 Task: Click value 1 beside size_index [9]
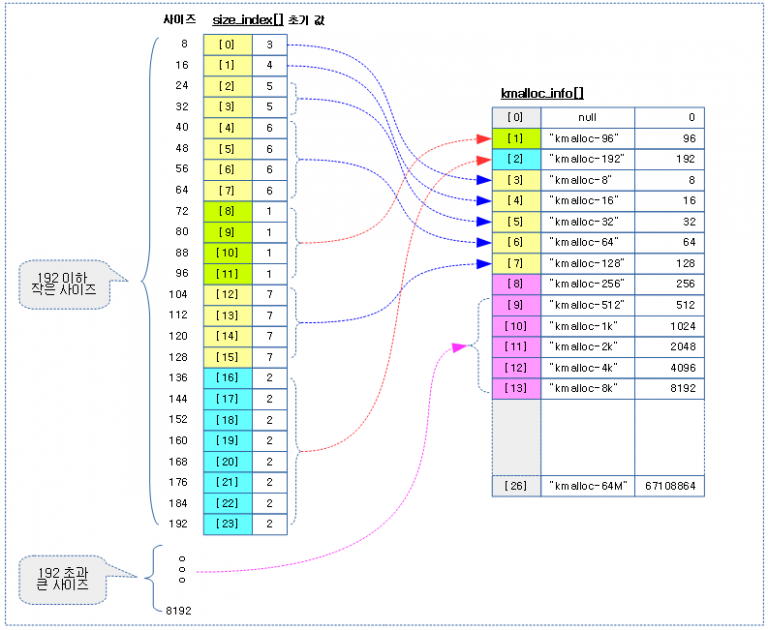coord(269,232)
